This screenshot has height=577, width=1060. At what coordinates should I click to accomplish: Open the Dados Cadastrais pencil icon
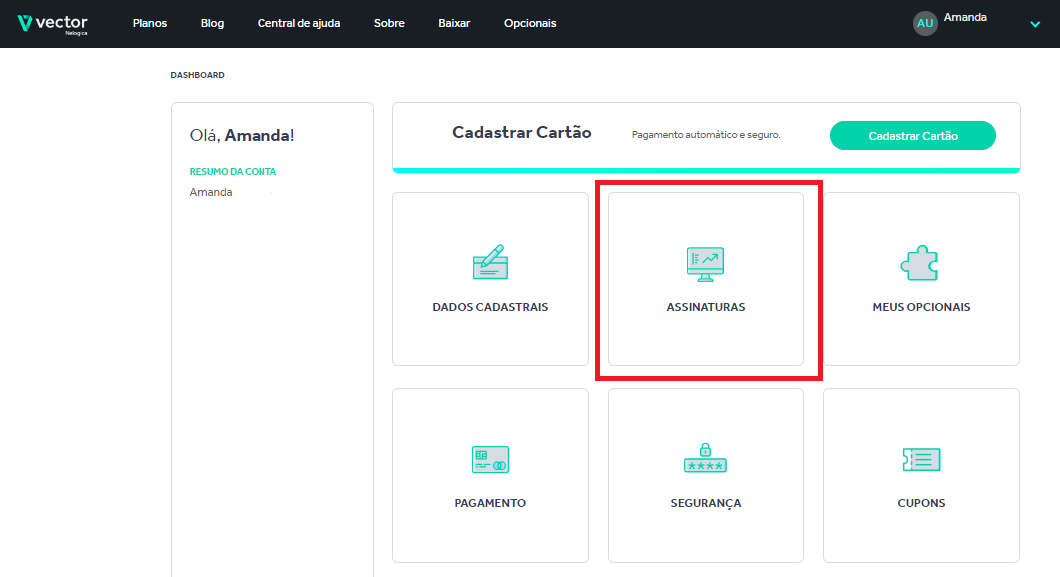(490, 262)
